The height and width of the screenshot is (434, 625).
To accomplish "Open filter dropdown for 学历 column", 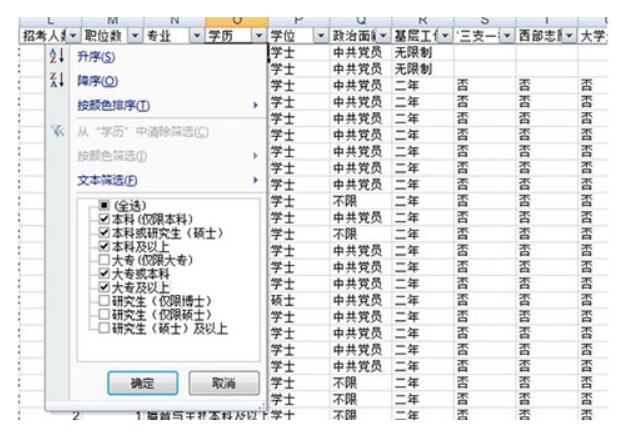I will [x=259, y=36].
